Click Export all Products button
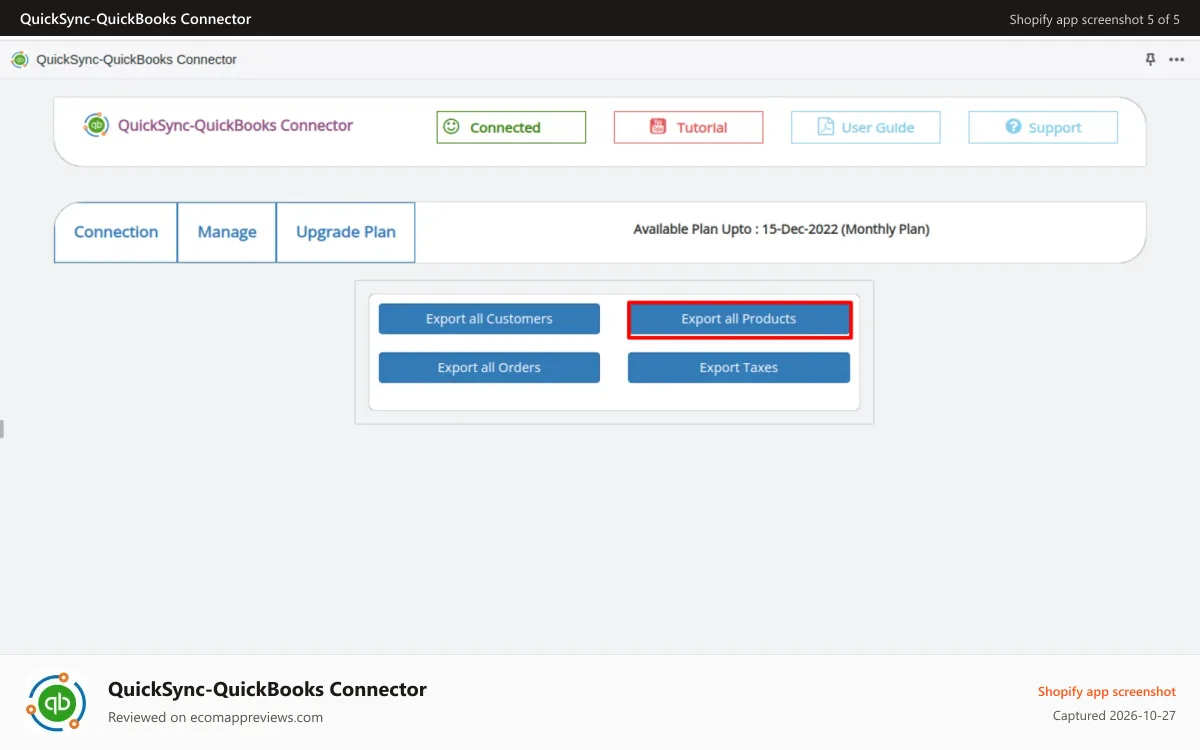The image size is (1200, 750). coord(739,319)
